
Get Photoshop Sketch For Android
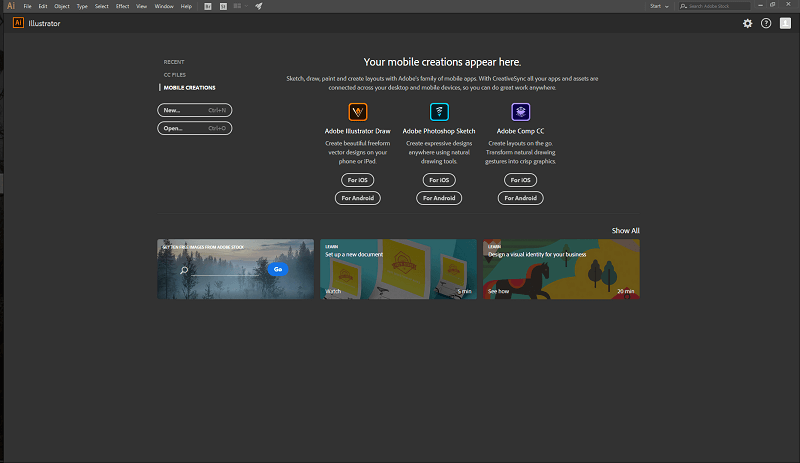439,198
